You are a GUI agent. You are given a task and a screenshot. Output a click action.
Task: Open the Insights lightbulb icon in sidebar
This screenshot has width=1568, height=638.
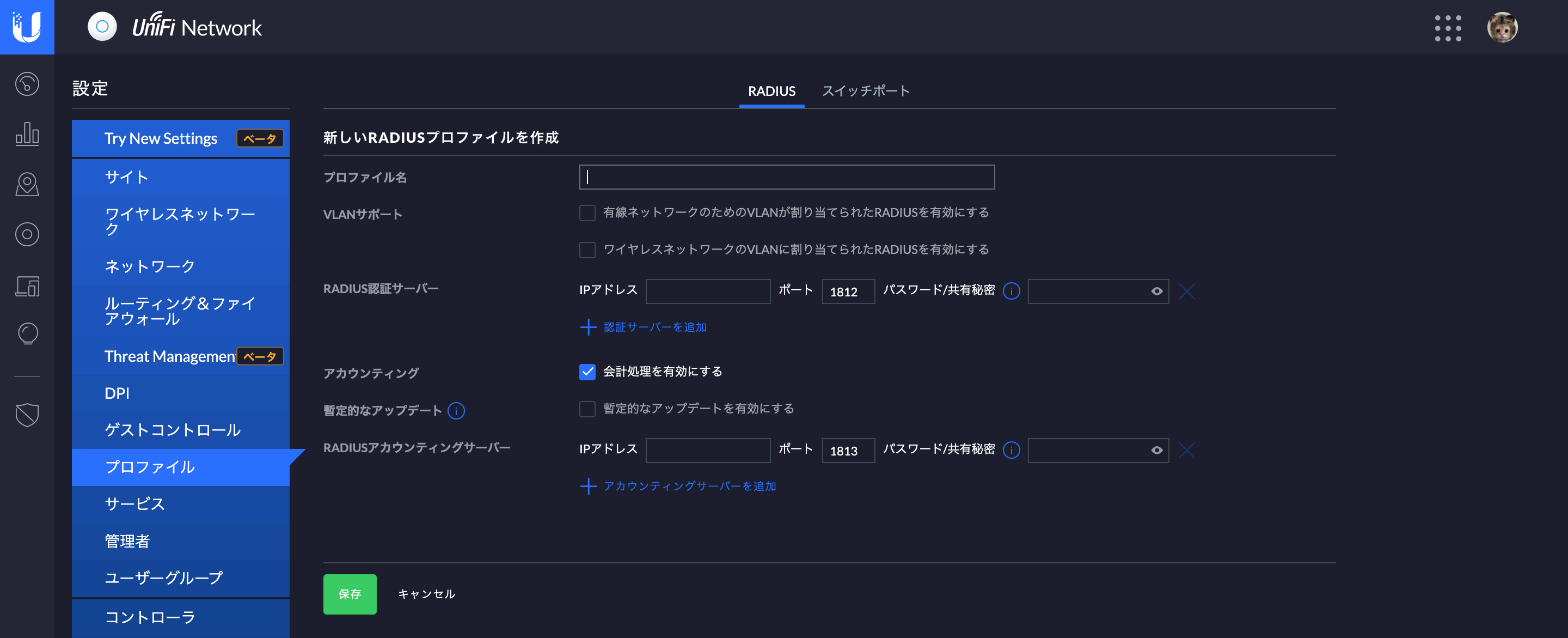27,334
